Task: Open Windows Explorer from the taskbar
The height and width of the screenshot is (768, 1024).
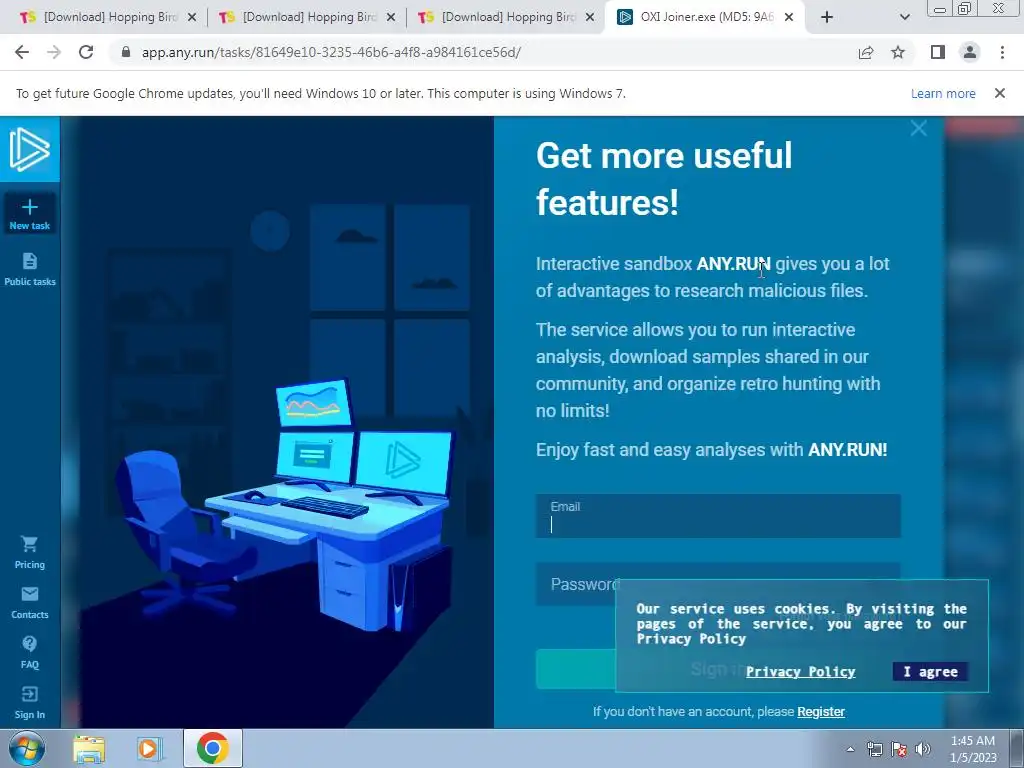Action: coord(89,749)
